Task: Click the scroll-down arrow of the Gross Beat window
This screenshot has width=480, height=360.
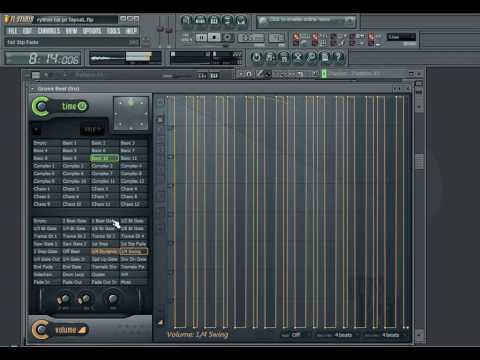Action: coord(420,335)
